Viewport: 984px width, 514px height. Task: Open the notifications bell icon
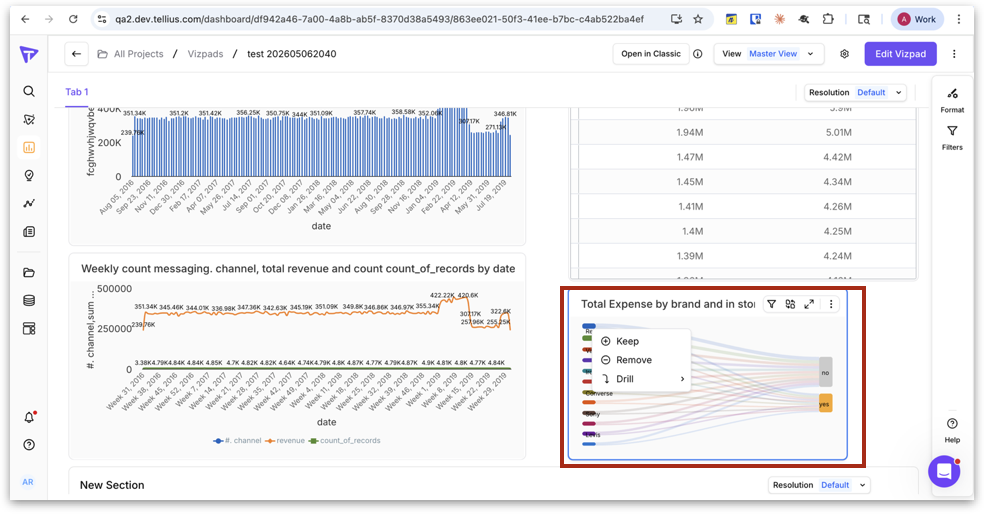point(29,417)
